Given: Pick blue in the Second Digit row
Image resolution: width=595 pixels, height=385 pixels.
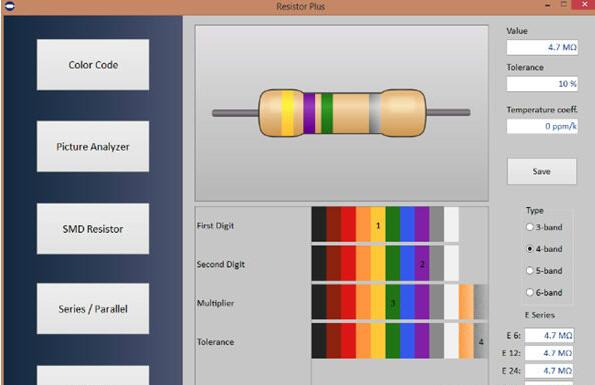Looking at the screenshot, I should coord(407,263).
